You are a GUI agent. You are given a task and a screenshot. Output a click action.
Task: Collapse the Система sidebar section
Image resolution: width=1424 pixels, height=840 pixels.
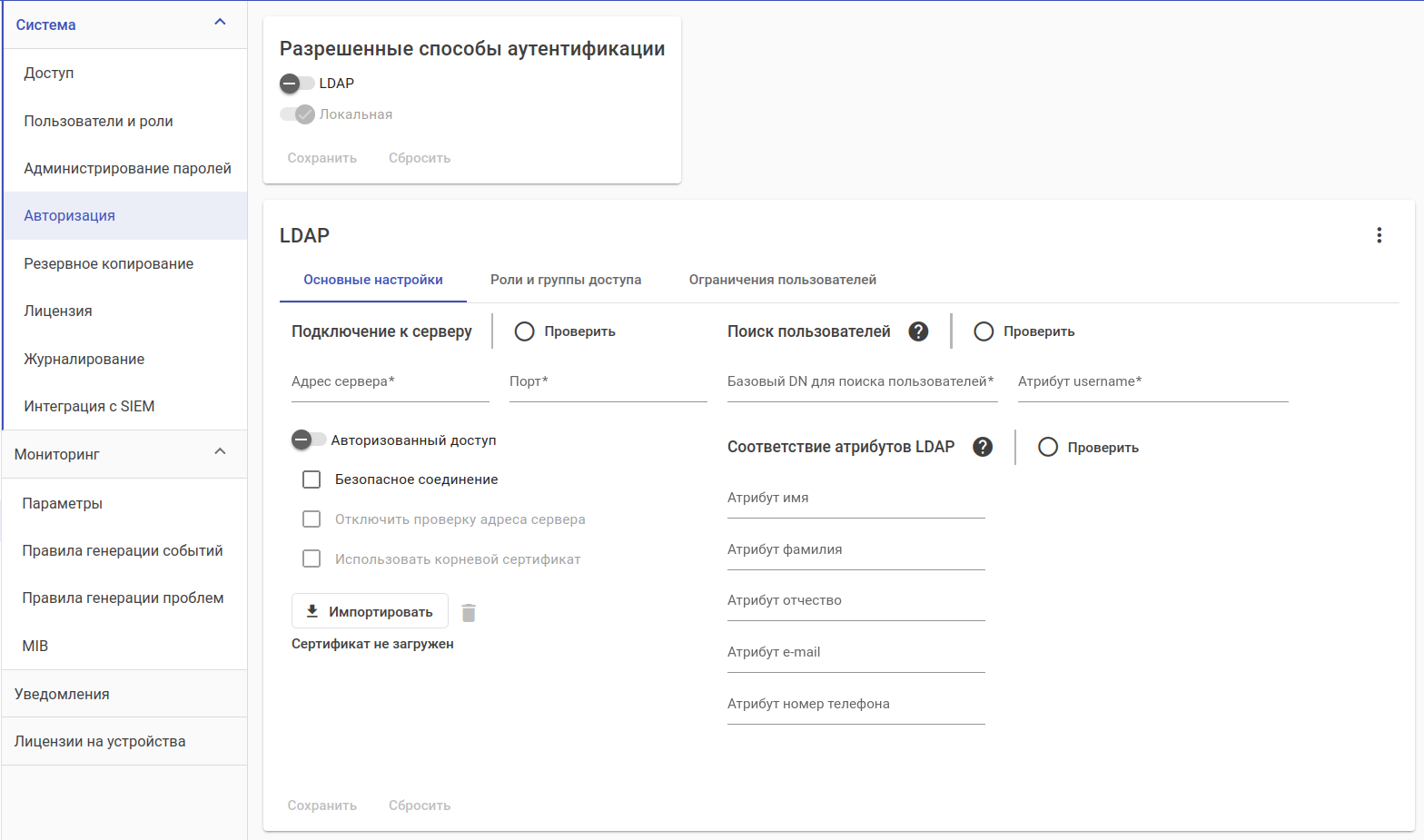pos(220,23)
